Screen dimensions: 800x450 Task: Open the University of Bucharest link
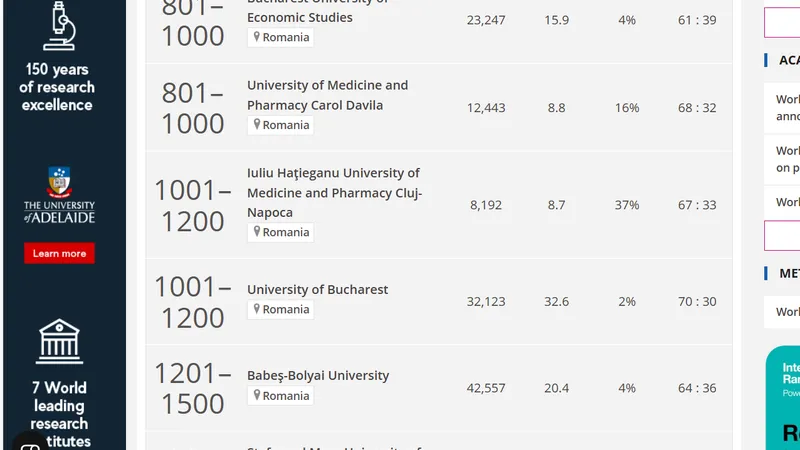317,289
